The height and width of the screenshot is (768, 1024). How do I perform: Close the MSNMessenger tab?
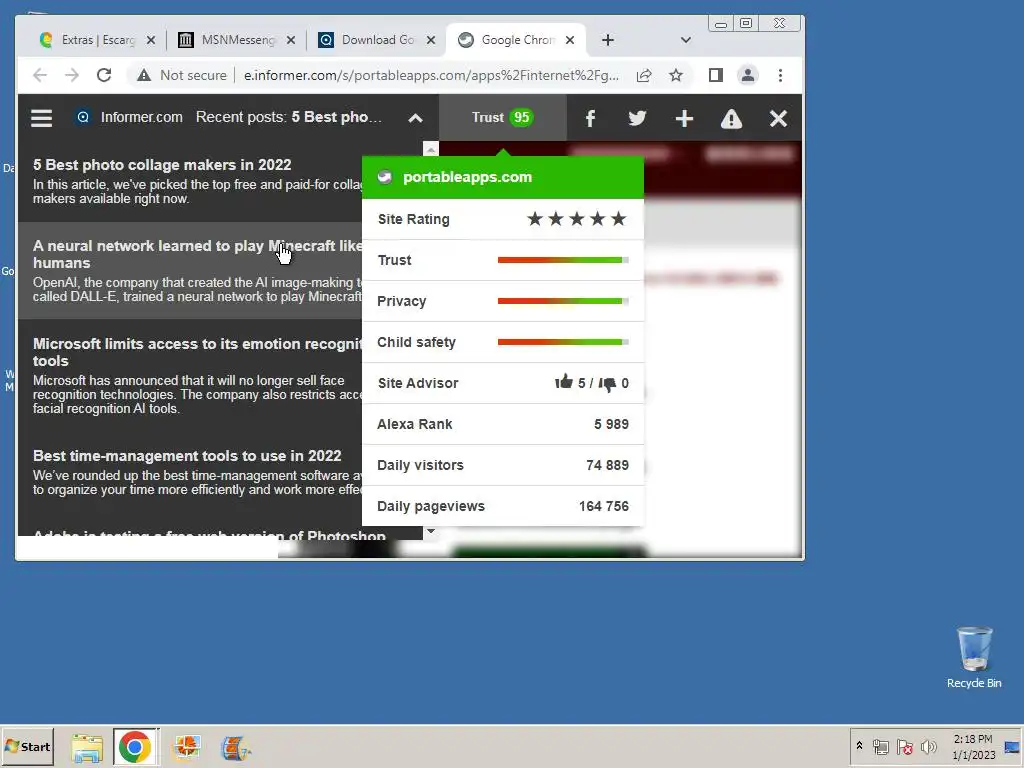(x=291, y=40)
